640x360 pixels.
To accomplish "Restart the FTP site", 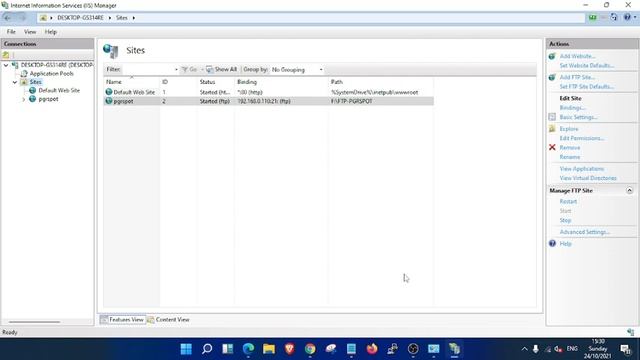I will pos(568,201).
